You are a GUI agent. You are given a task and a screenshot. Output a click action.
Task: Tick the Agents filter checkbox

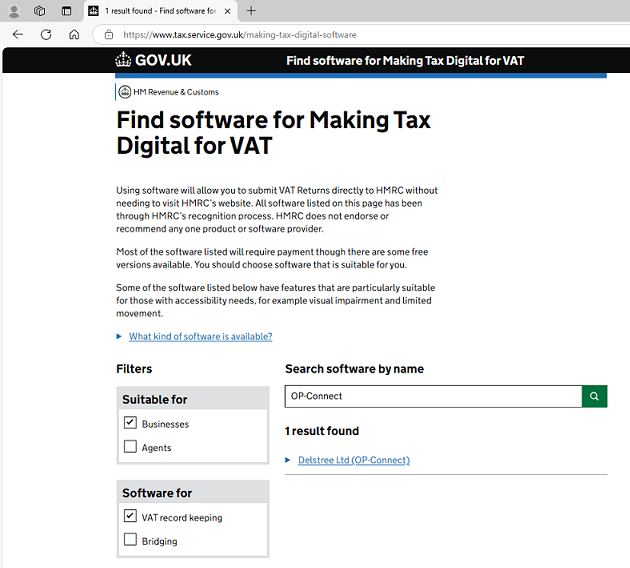(130, 447)
